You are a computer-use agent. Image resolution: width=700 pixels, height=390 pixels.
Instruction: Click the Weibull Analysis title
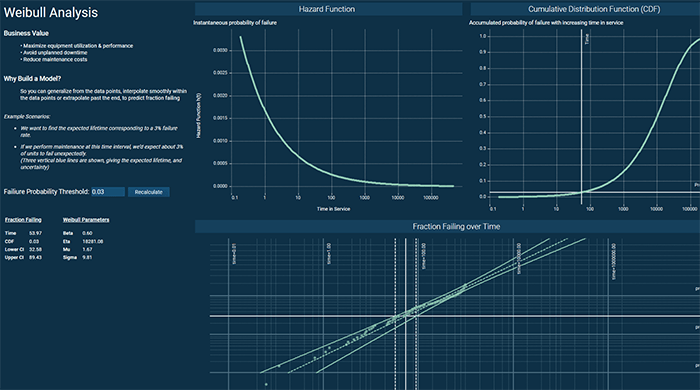[50, 12]
